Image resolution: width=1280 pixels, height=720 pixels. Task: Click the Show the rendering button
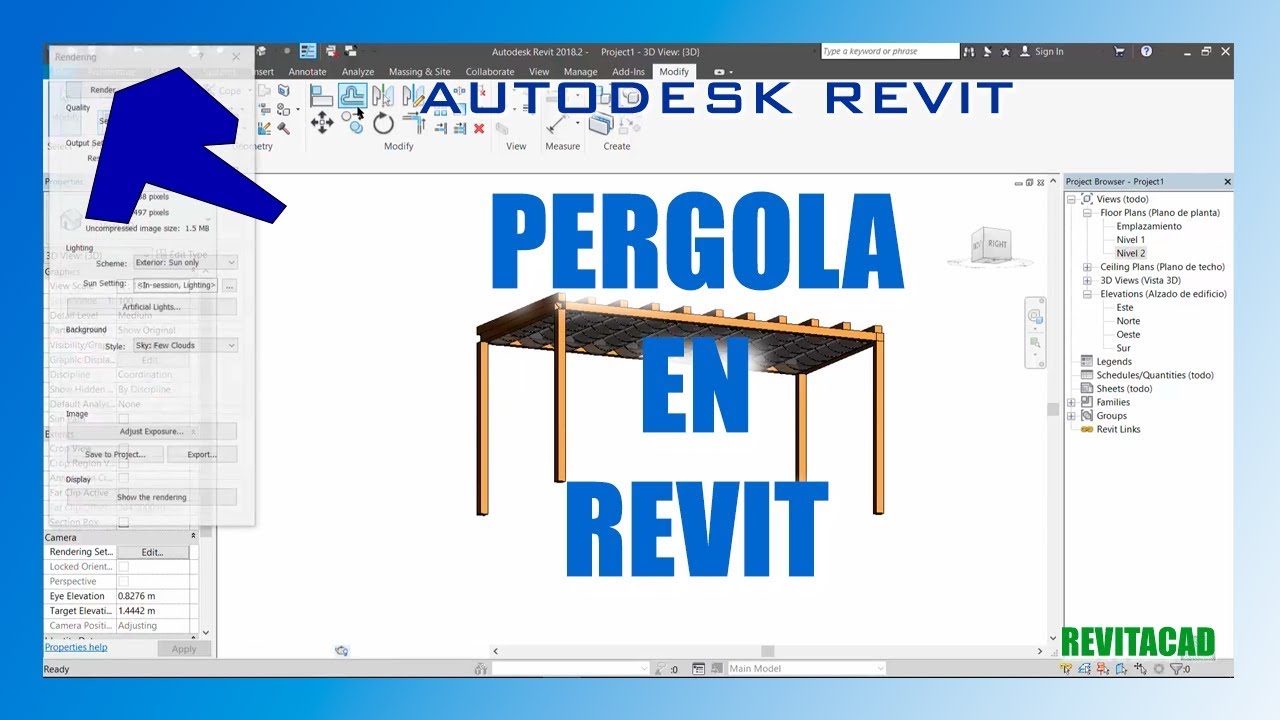(x=152, y=497)
